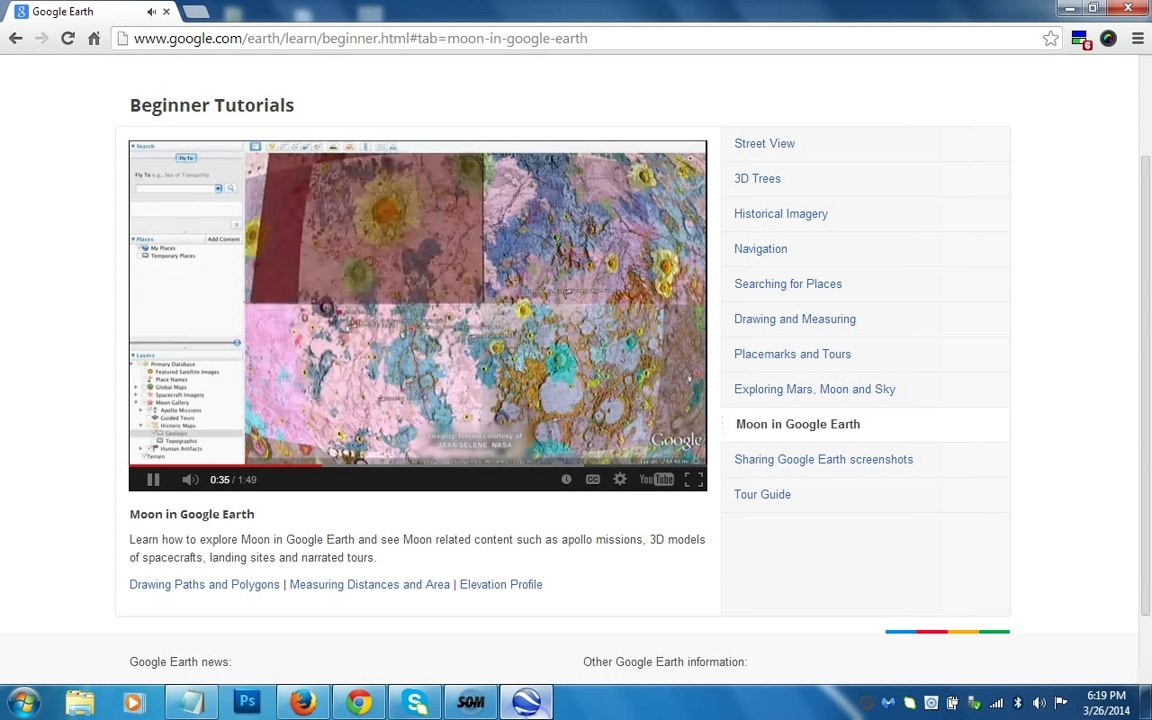Toggle closed captions on the video
This screenshot has width=1152, height=720.
coord(593,479)
